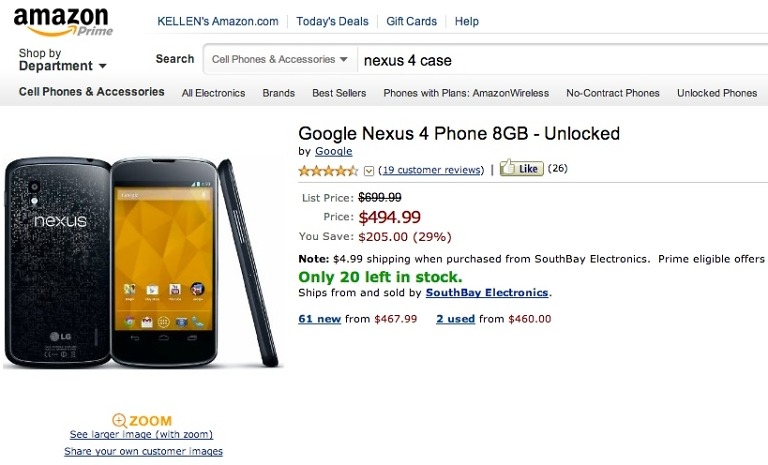Select the Best Sellers tab
Viewport: 768px width, 465px height.
339,93
